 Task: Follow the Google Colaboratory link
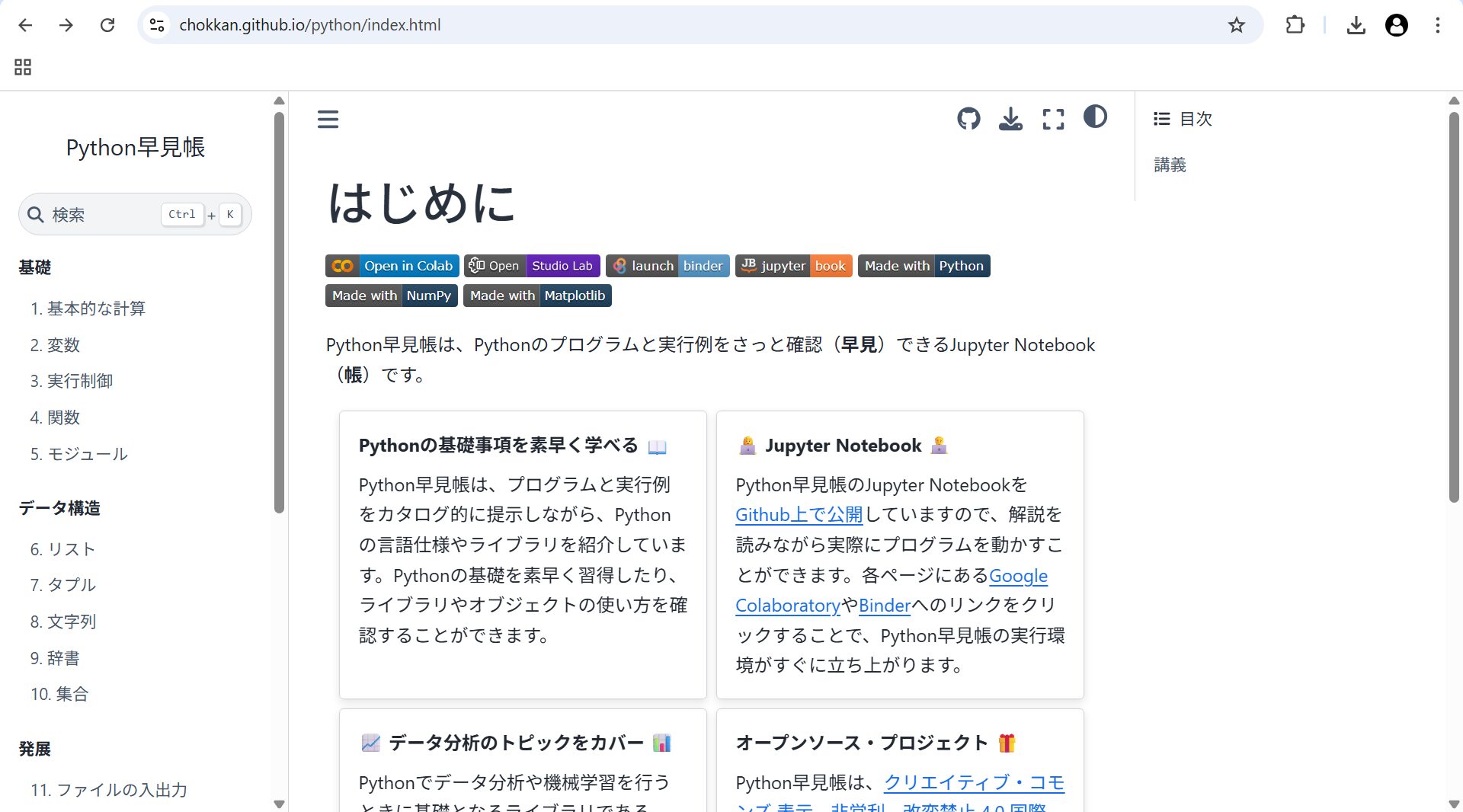pyautogui.click(x=1018, y=576)
